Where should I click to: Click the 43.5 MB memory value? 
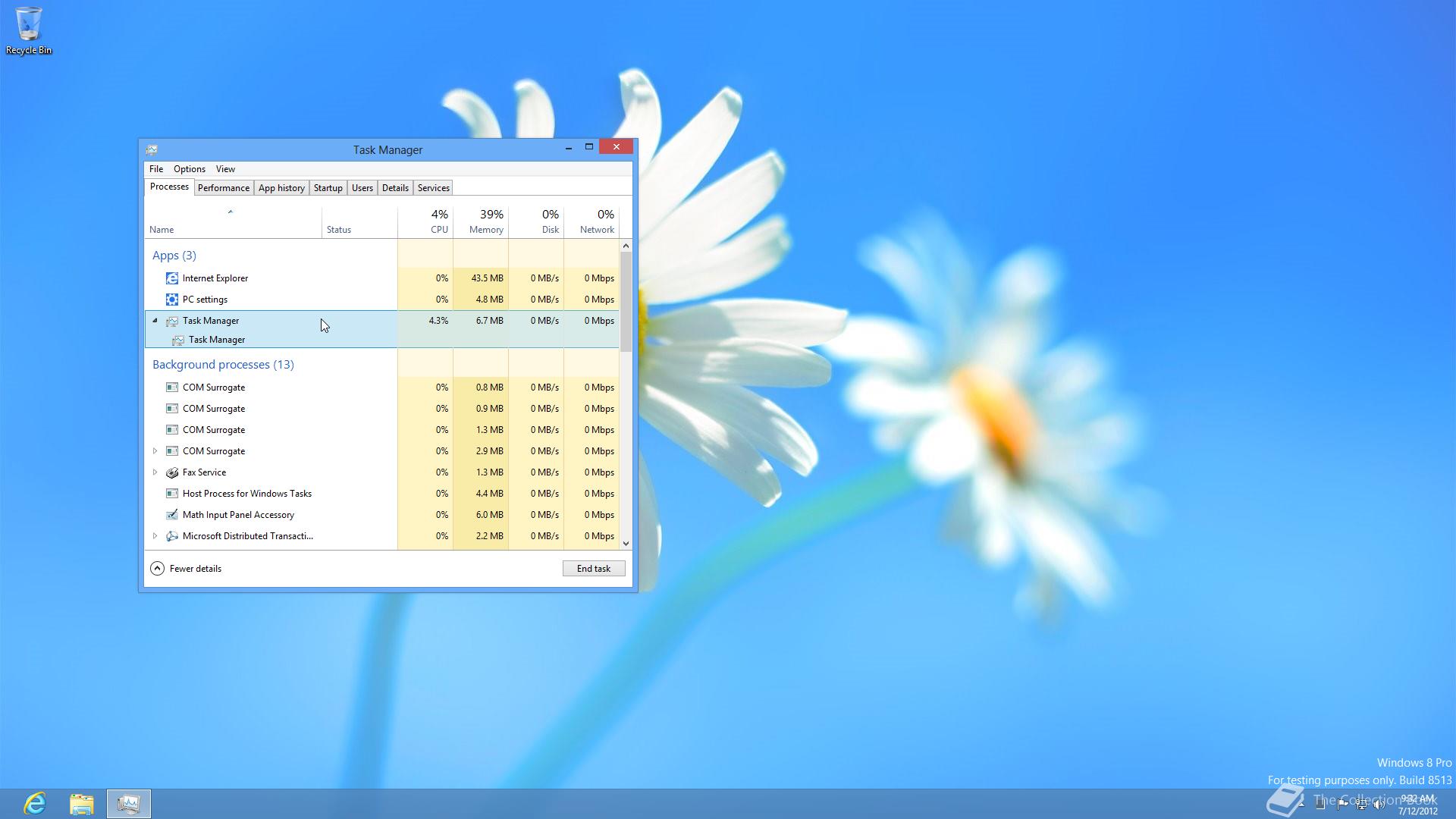(487, 278)
